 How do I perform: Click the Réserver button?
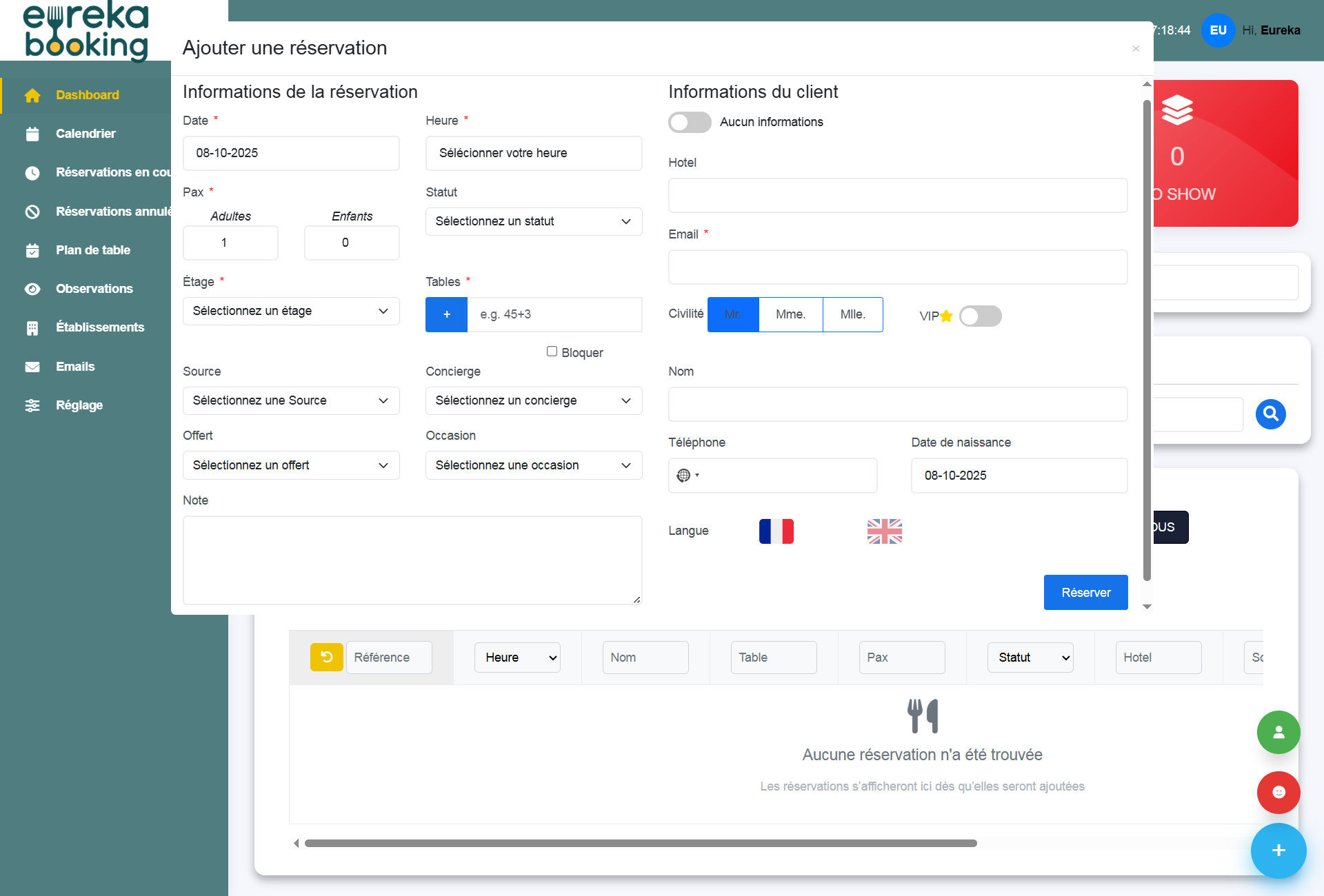click(1085, 593)
